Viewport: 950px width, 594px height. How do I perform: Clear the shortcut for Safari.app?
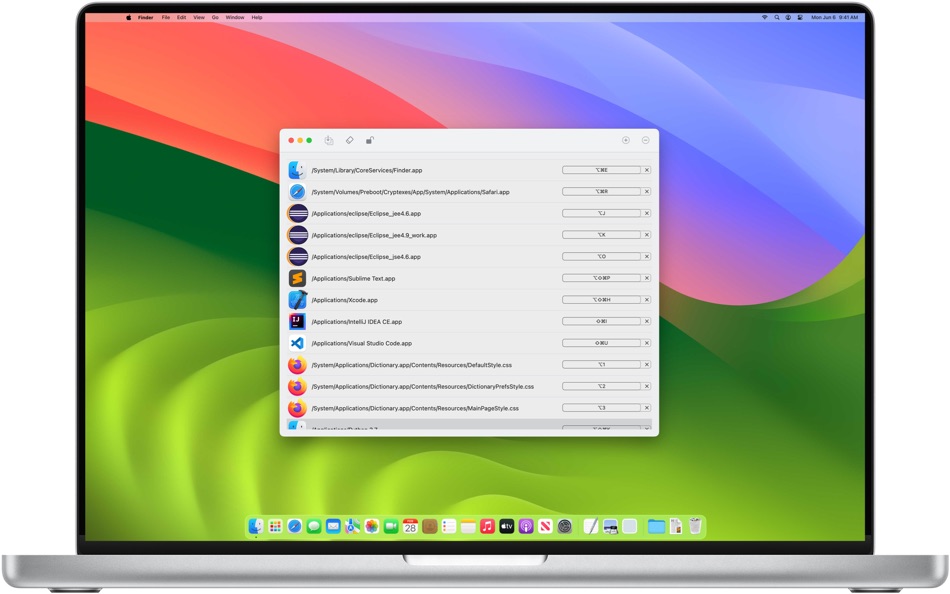pyautogui.click(x=646, y=192)
